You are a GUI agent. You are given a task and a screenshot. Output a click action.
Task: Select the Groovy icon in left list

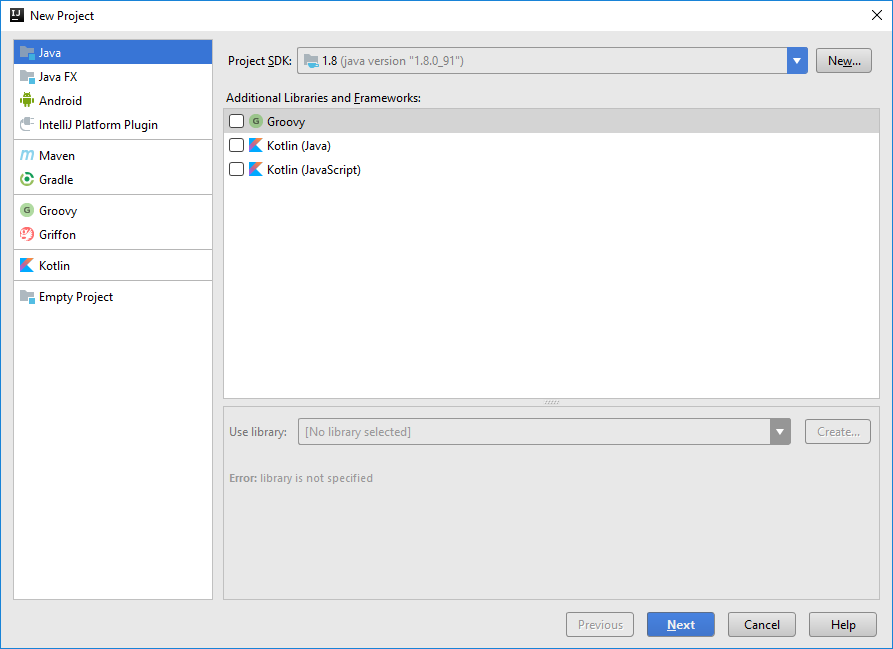click(27, 211)
